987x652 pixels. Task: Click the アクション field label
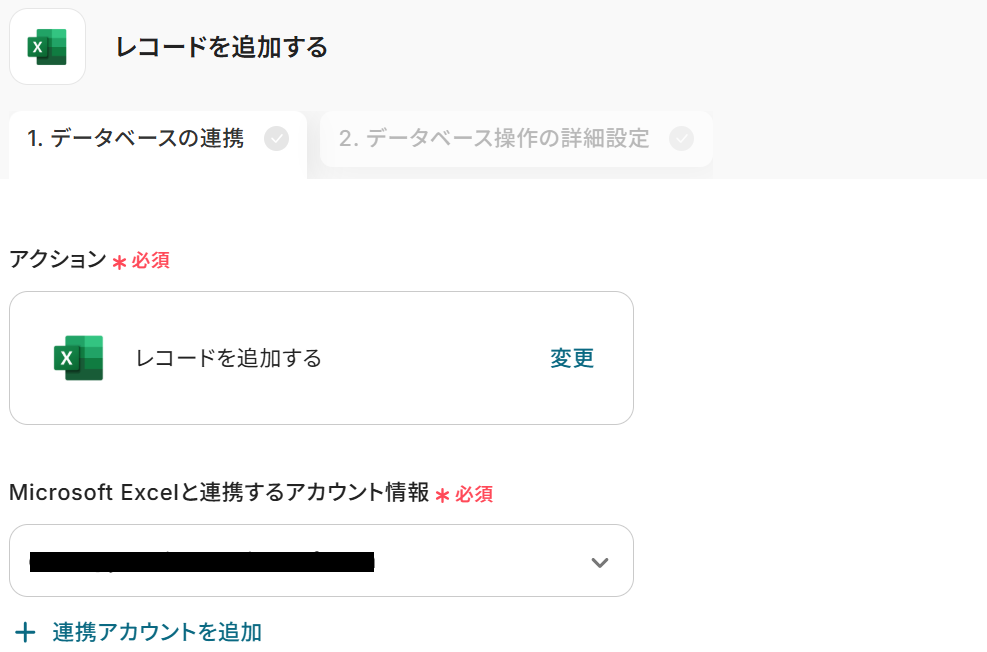(57, 260)
